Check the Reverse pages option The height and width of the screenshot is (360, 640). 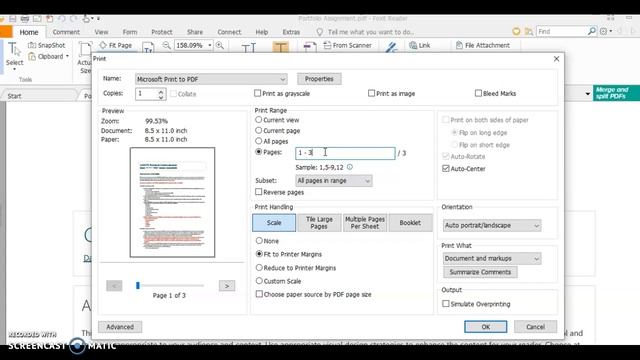(258, 192)
